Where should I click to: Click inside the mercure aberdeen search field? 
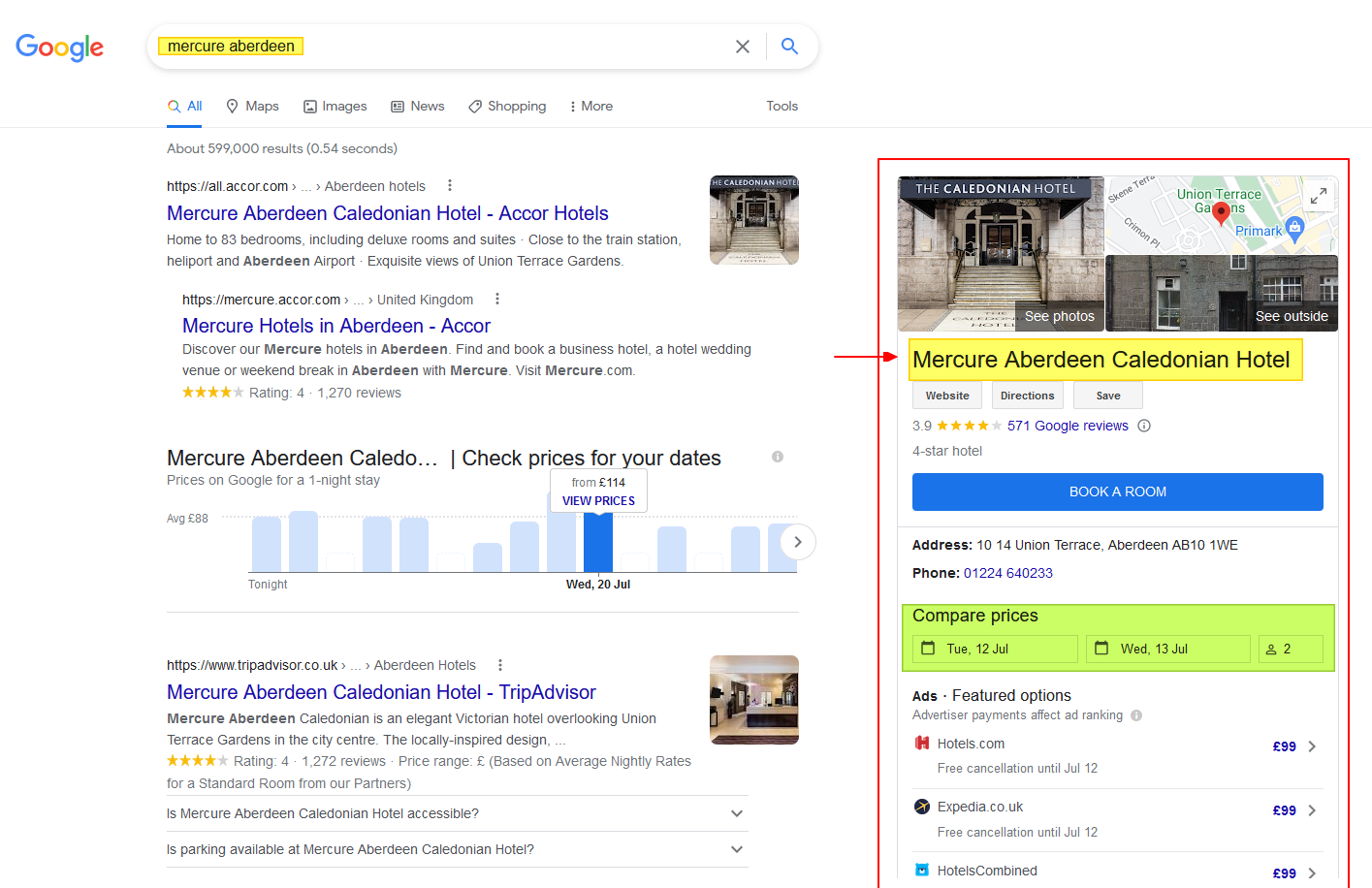(436, 46)
